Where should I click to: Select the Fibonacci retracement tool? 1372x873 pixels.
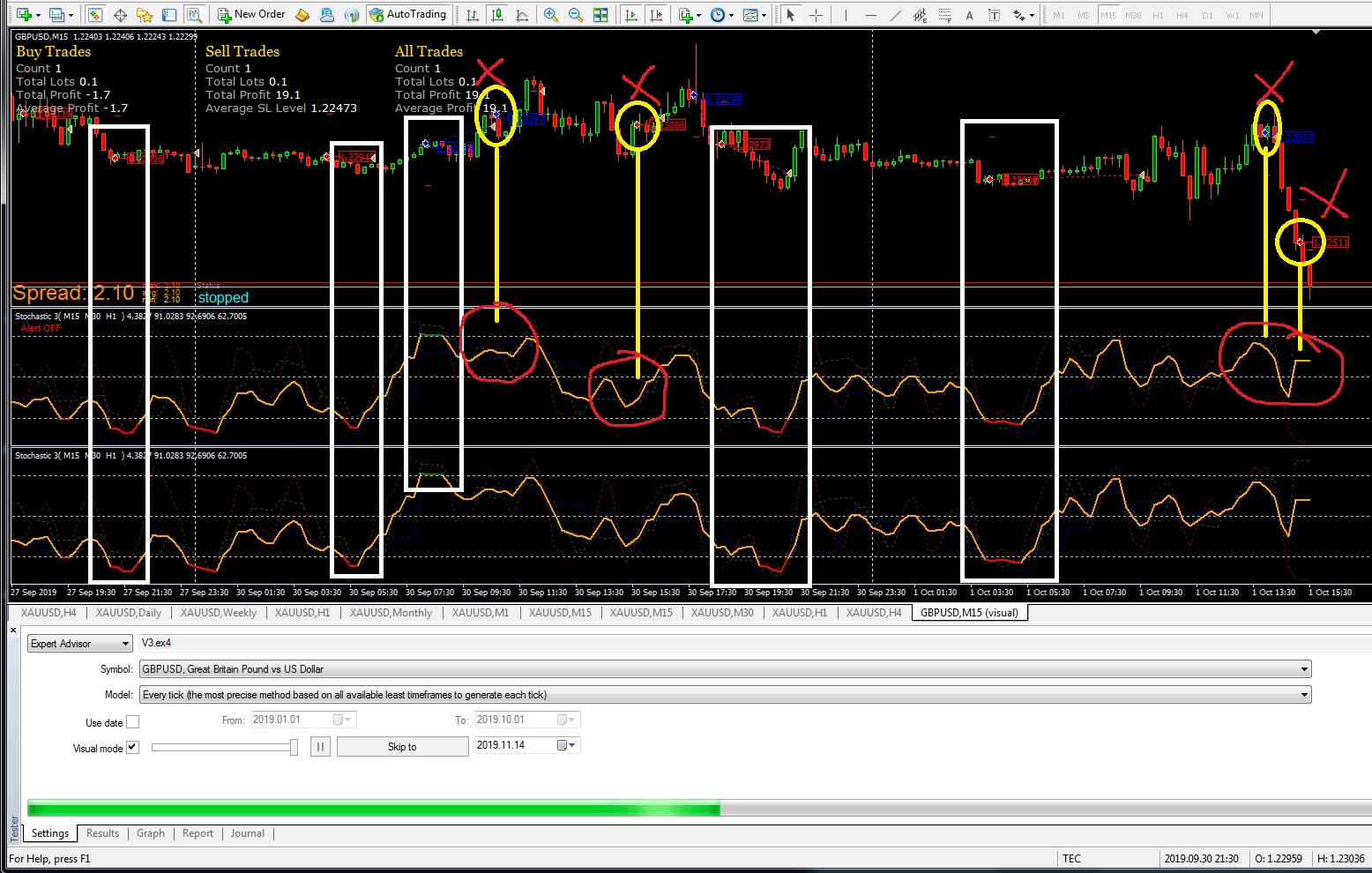(945, 15)
